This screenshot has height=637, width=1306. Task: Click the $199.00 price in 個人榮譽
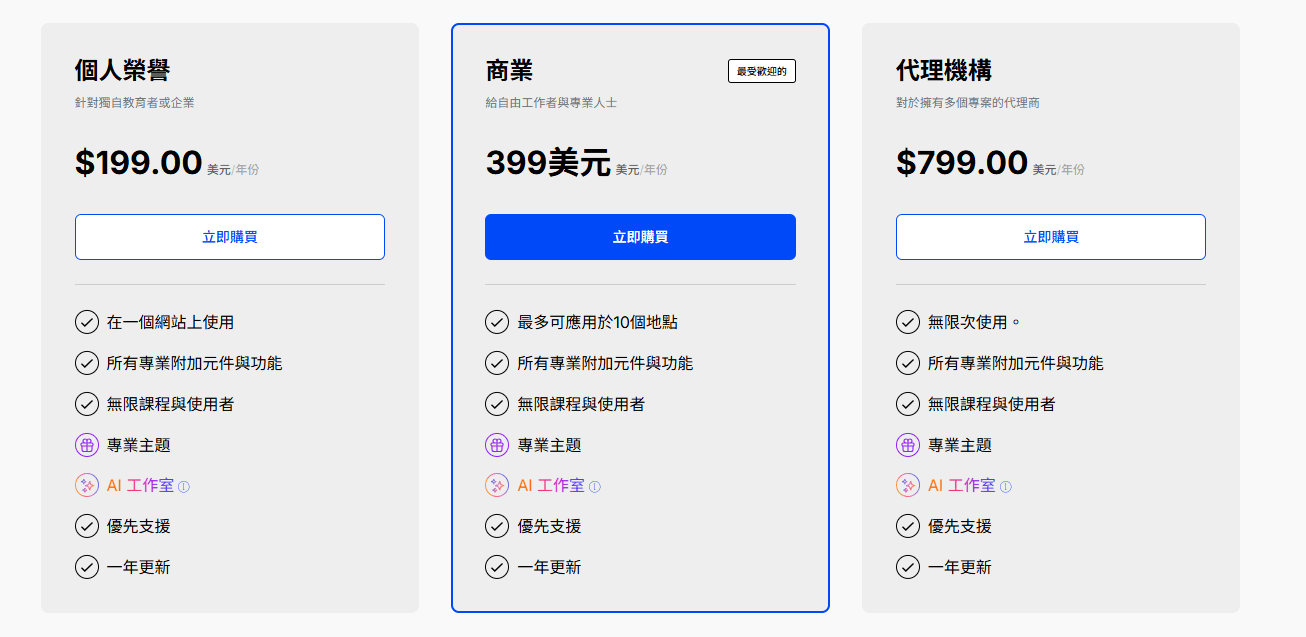tap(139, 163)
